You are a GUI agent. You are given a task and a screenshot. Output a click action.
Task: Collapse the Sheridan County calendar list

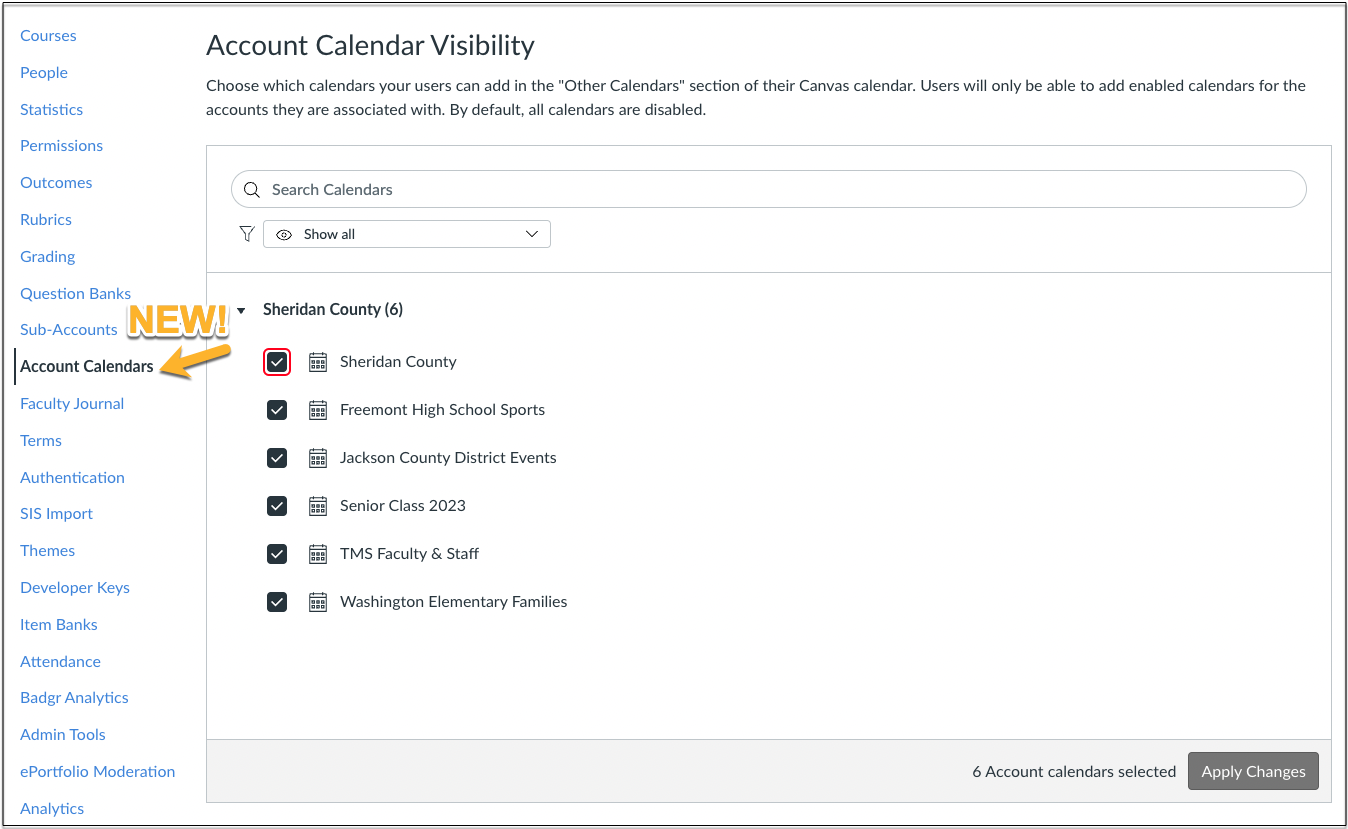pyautogui.click(x=240, y=310)
